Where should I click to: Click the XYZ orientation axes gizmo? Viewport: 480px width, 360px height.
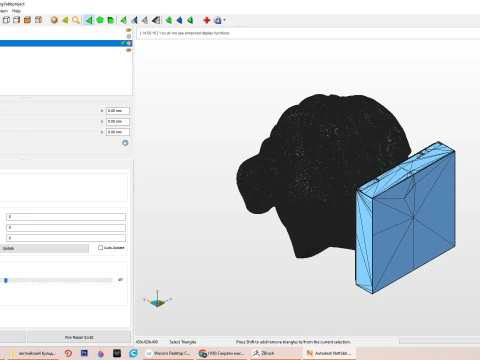pos(157,299)
